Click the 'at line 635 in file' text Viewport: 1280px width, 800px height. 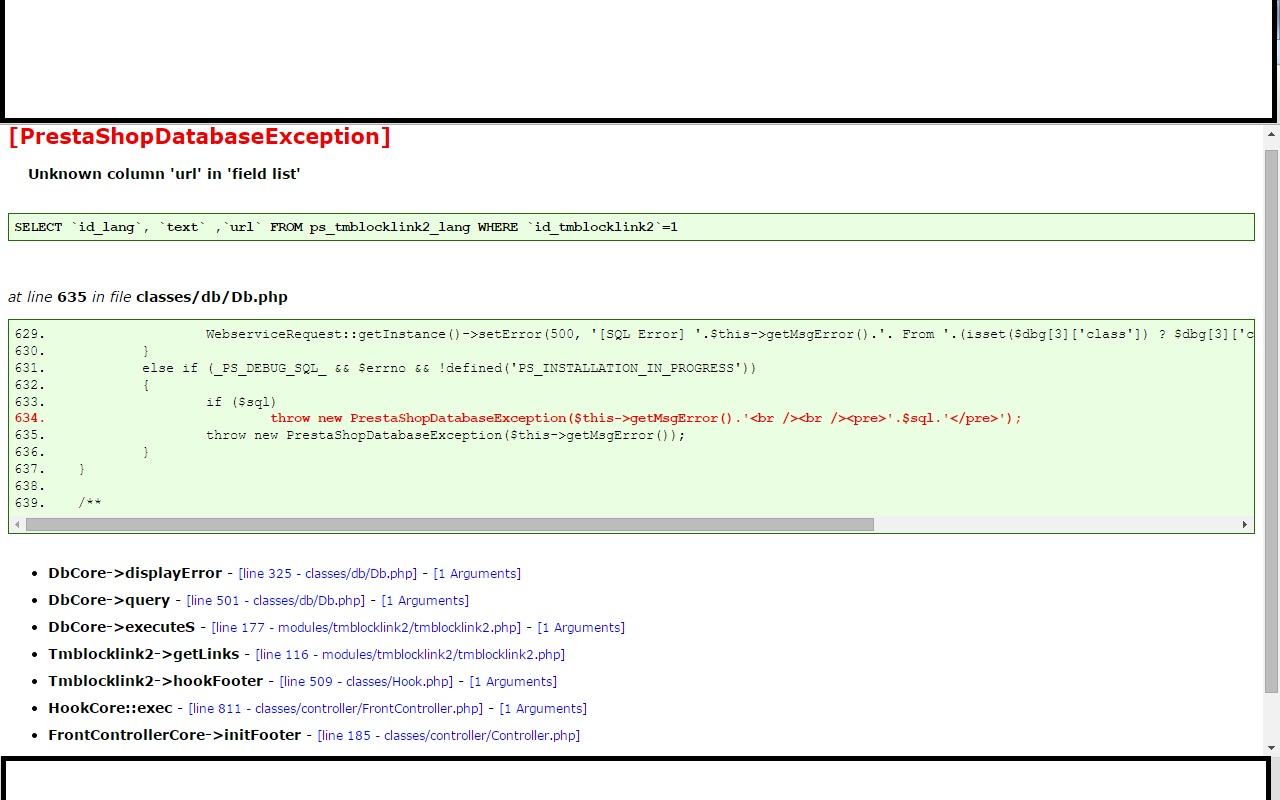(148, 297)
